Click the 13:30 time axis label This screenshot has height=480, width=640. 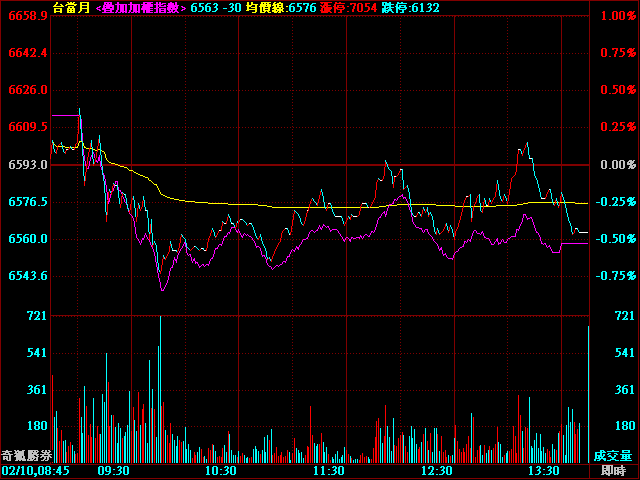[544, 471]
